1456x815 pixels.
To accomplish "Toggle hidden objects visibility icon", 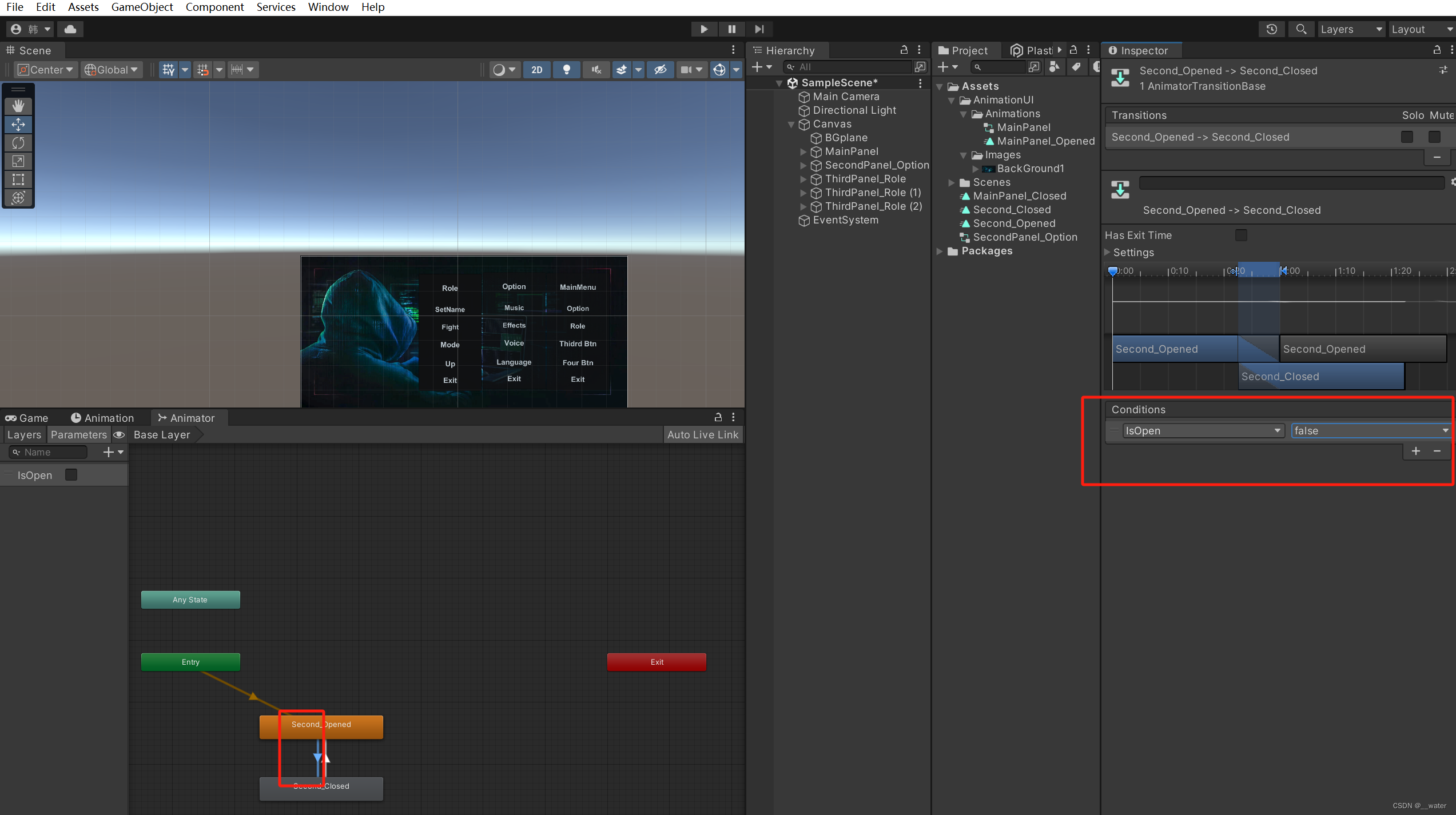I will coord(661,70).
